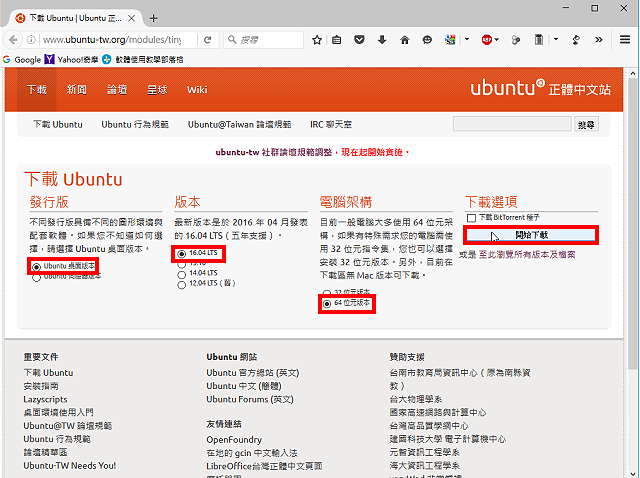
Task: Open the 台大物理學系 sponsor link
Action: point(416,399)
